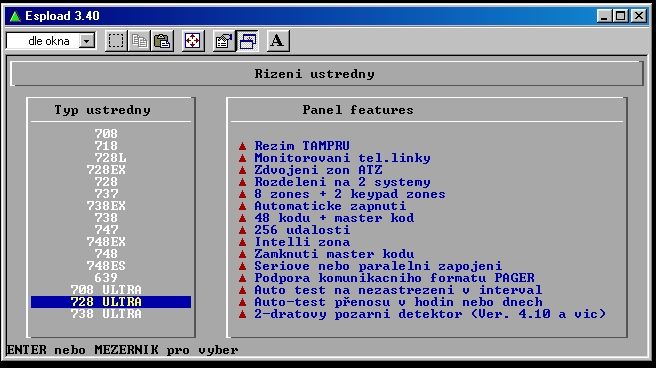656x368 pixels.
Task: Click 'Automaticke zapnuti' feature line
Action: click(x=330, y=206)
